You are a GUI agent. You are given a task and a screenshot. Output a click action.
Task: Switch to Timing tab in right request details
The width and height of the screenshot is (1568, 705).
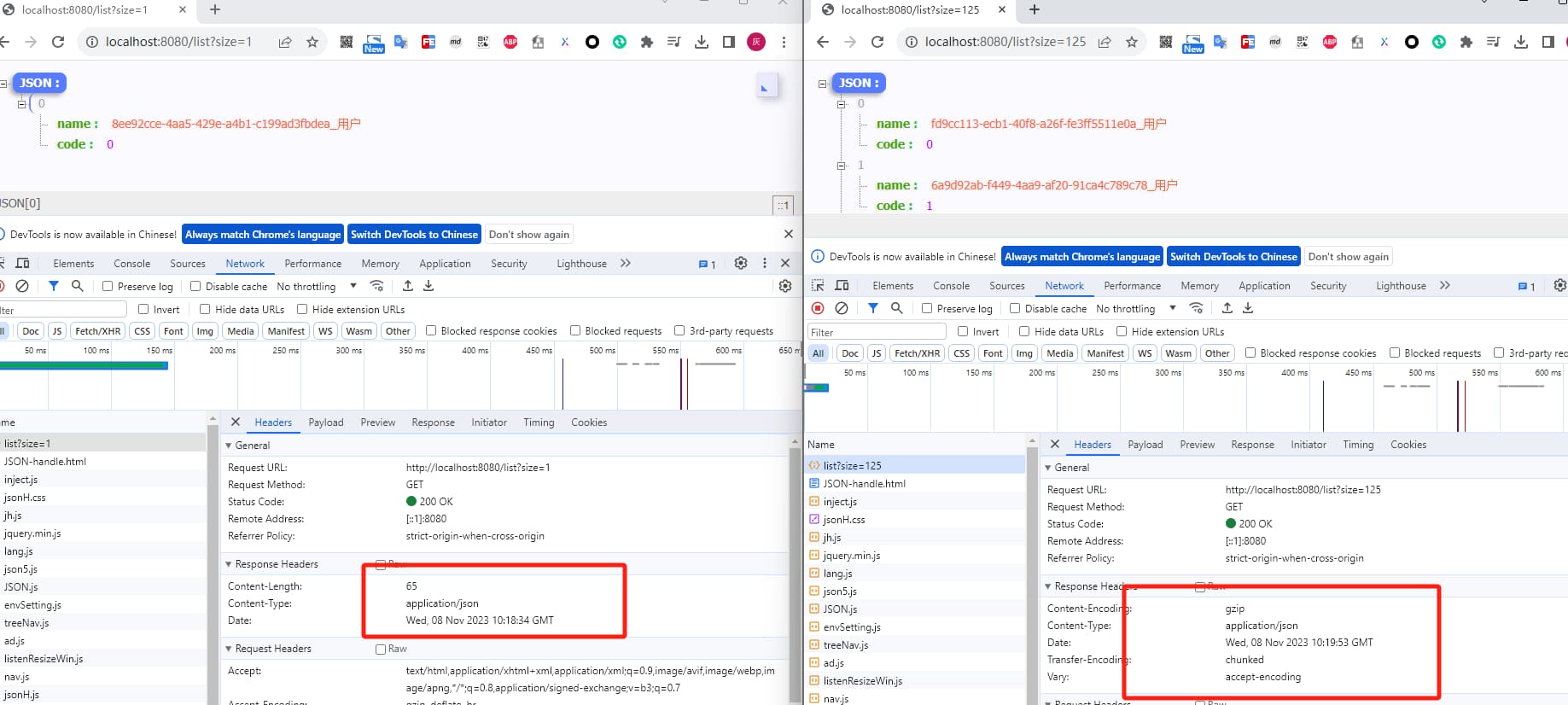pos(1358,445)
